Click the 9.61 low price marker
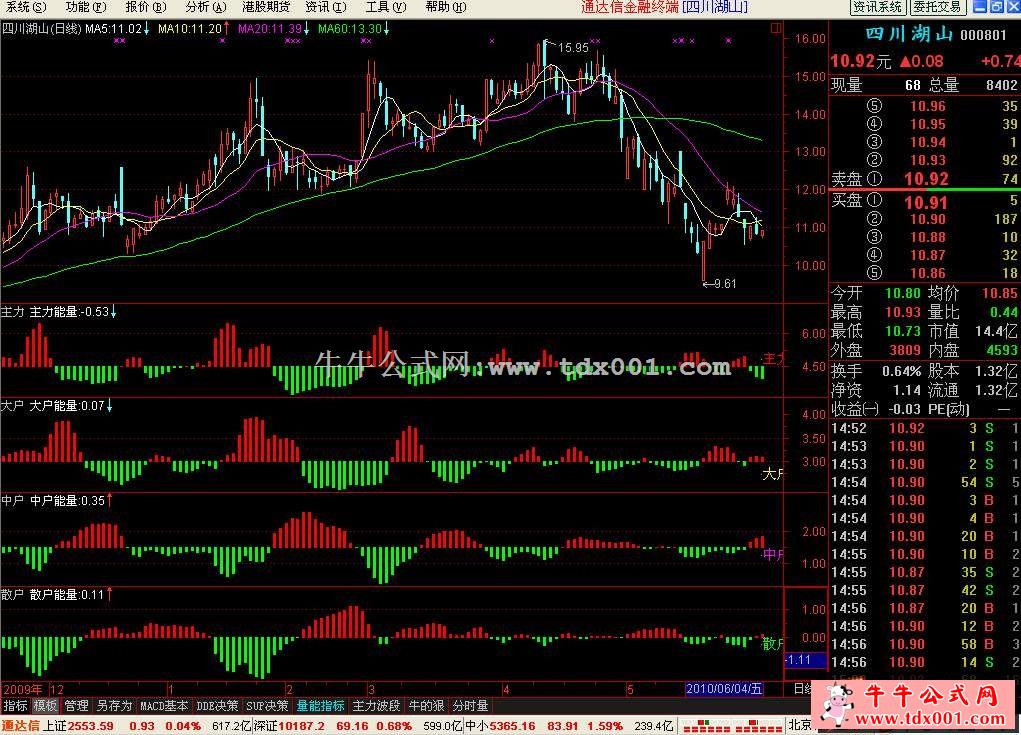 (x=725, y=284)
